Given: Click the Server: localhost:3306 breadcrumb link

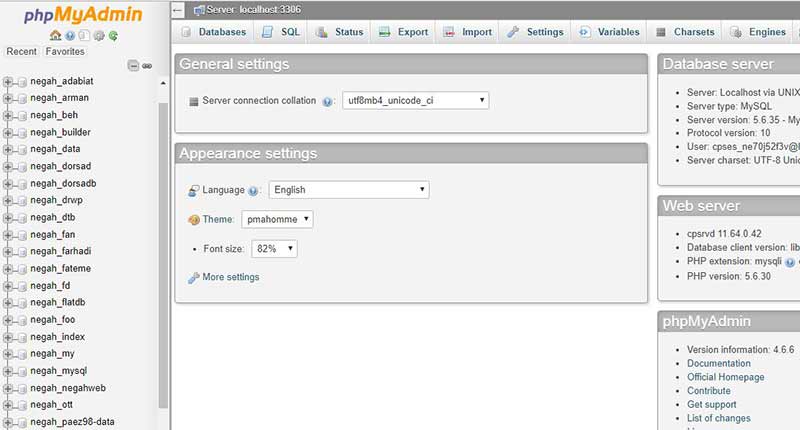Looking at the screenshot, I should pyautogui.click(x=253, y=10).
